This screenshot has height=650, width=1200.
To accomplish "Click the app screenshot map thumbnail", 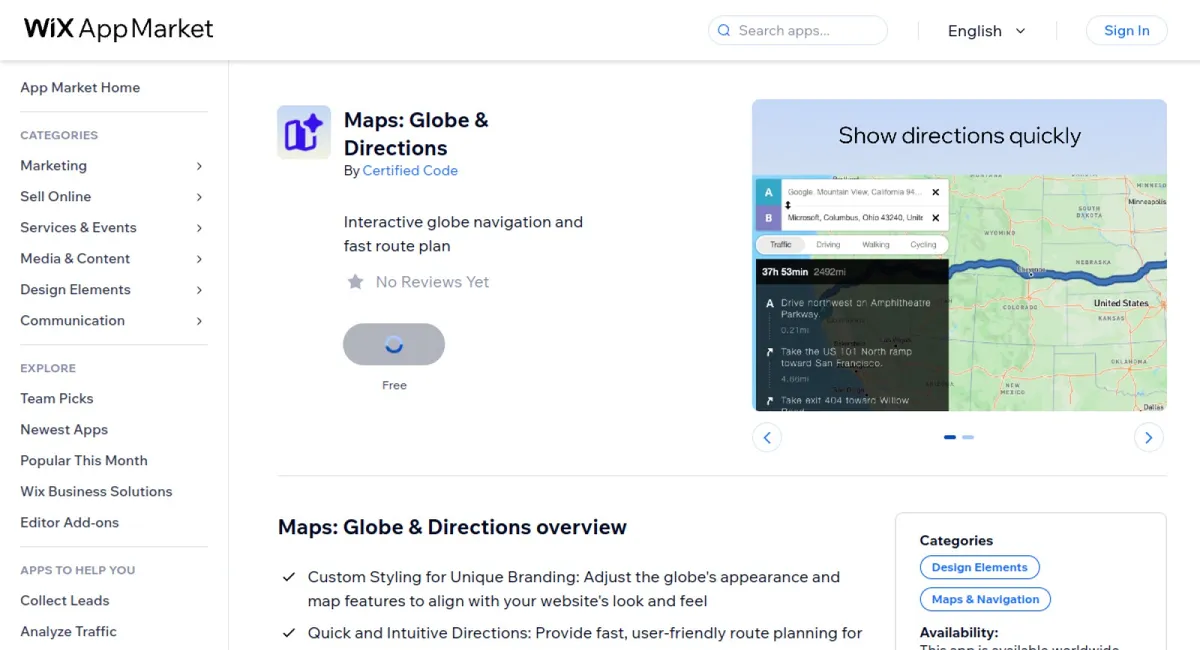I will pyautogui.click(x=959, y=255).
